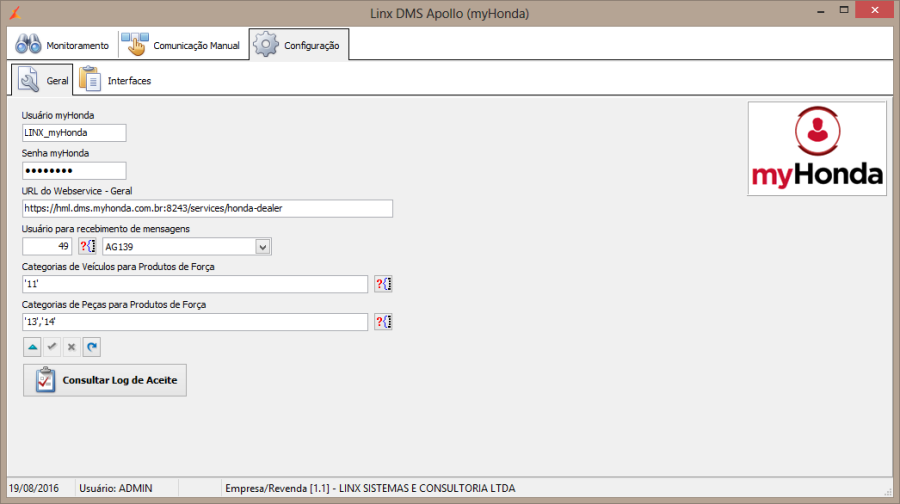Image resolution: width=900 pixels, height=504 pixels.
Task: Switch to the Configuração tab
Action: coord(298,45)
